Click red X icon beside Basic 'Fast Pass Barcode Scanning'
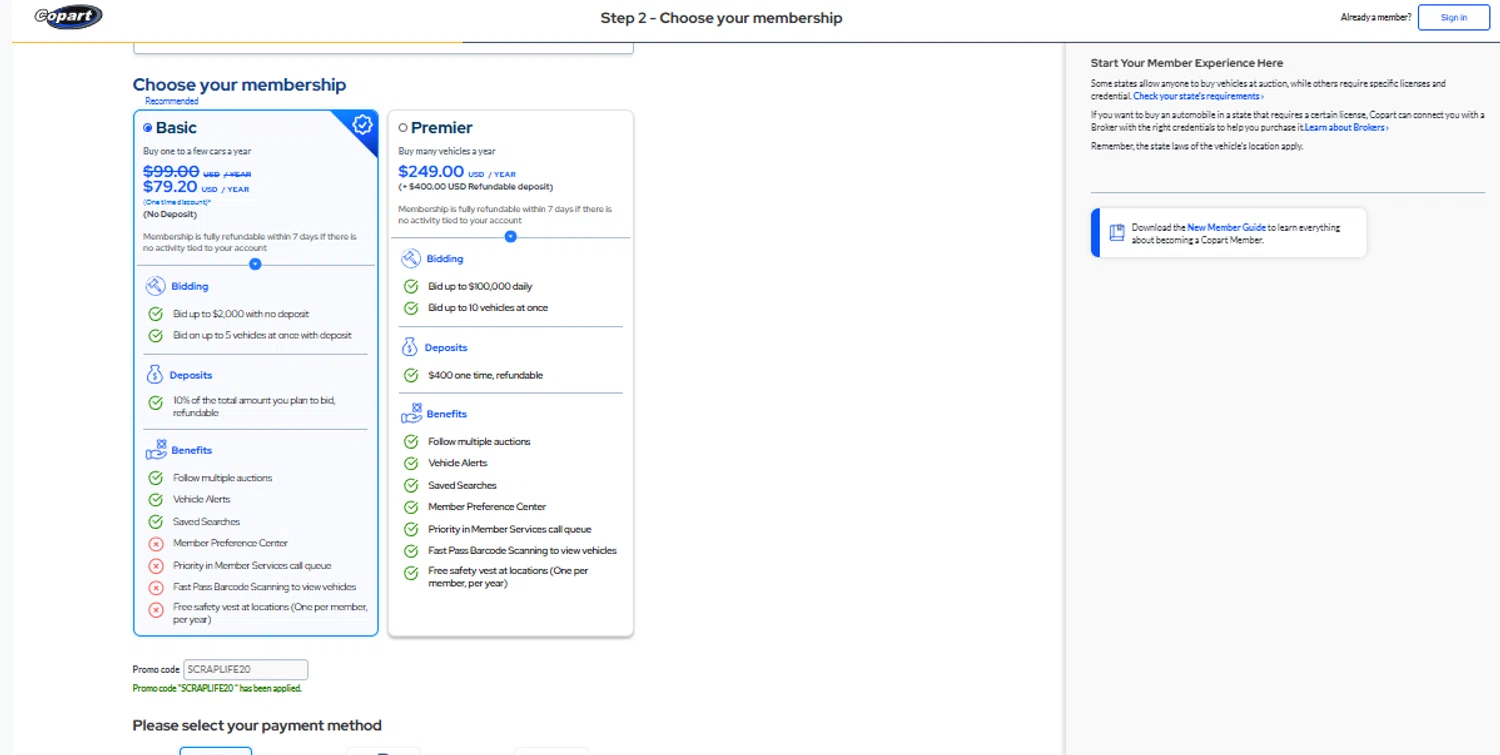This screenshot has width=1500, height=755. pos(156,588)
